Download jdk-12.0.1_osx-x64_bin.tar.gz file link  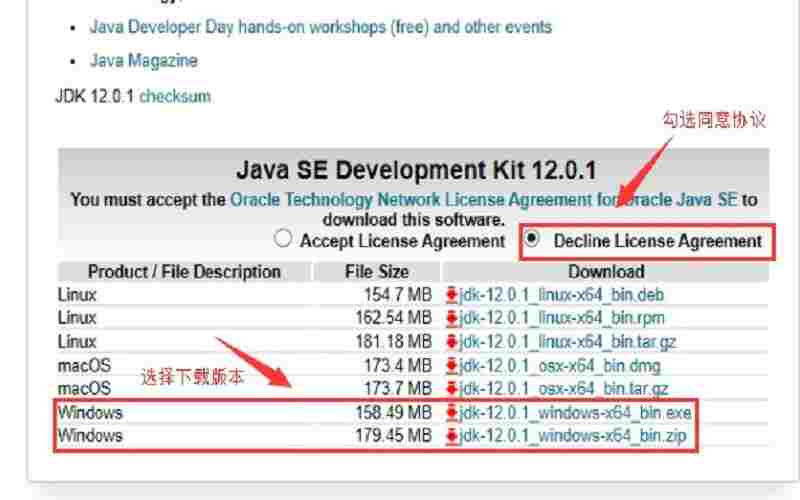[x=564, y=389]
